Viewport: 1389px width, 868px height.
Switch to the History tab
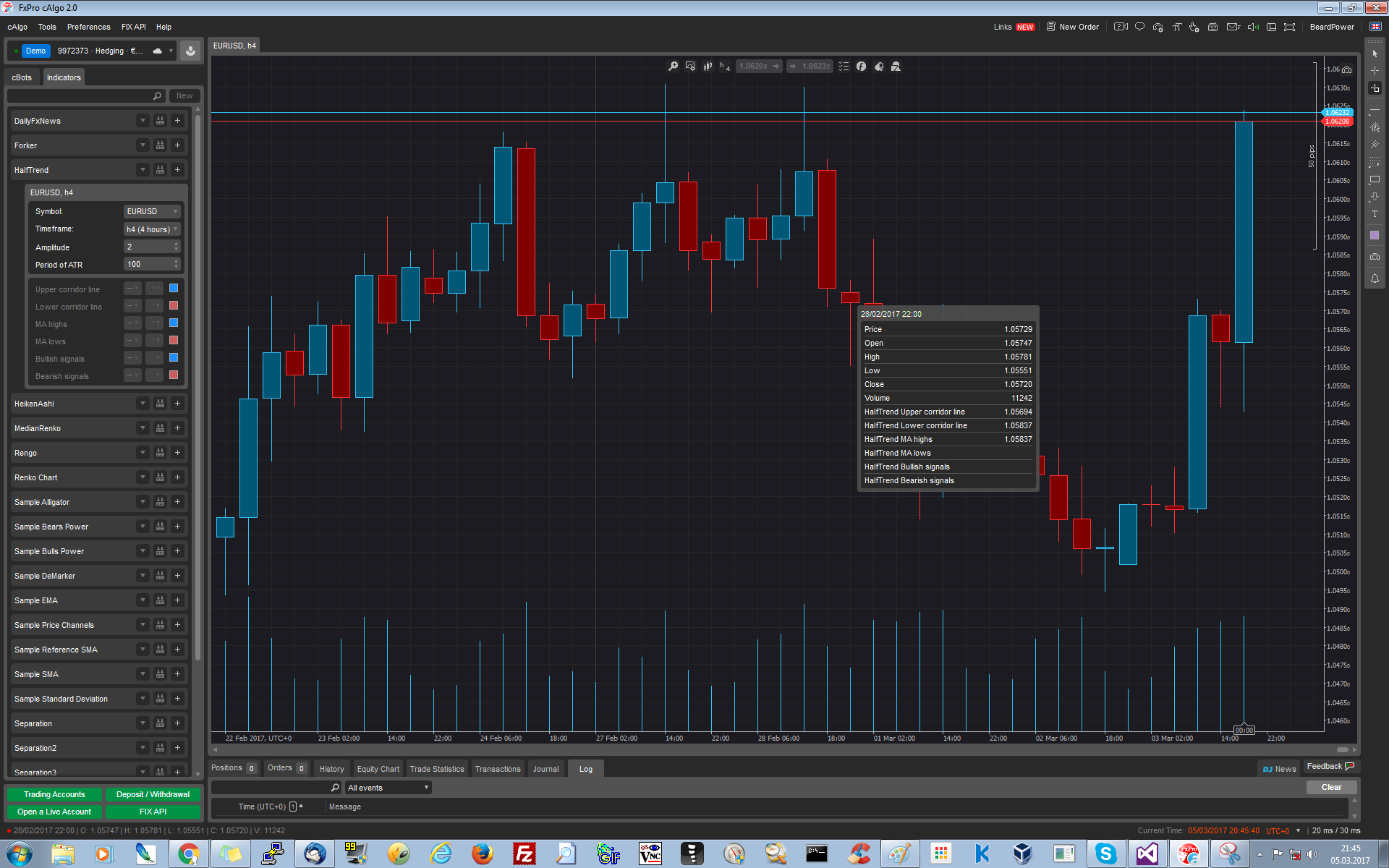[x=332, y=769]
